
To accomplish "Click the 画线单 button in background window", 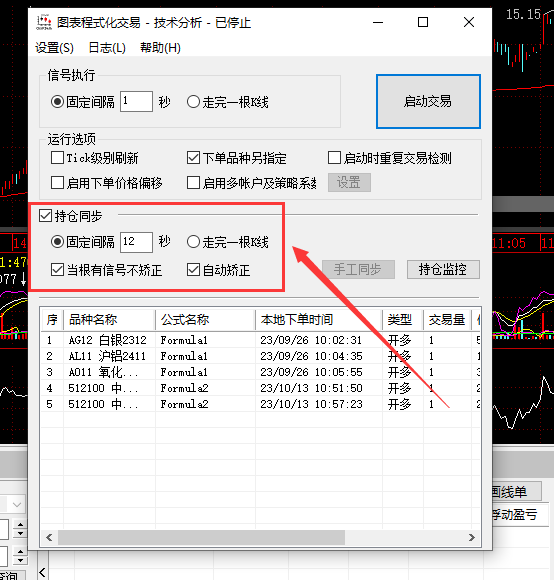I will pyautogui.click(x=517, y=492).
